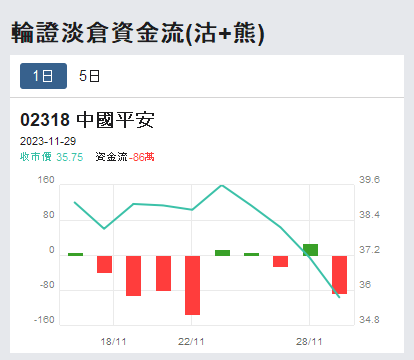Click the last red bar on the right

point(339,275)
